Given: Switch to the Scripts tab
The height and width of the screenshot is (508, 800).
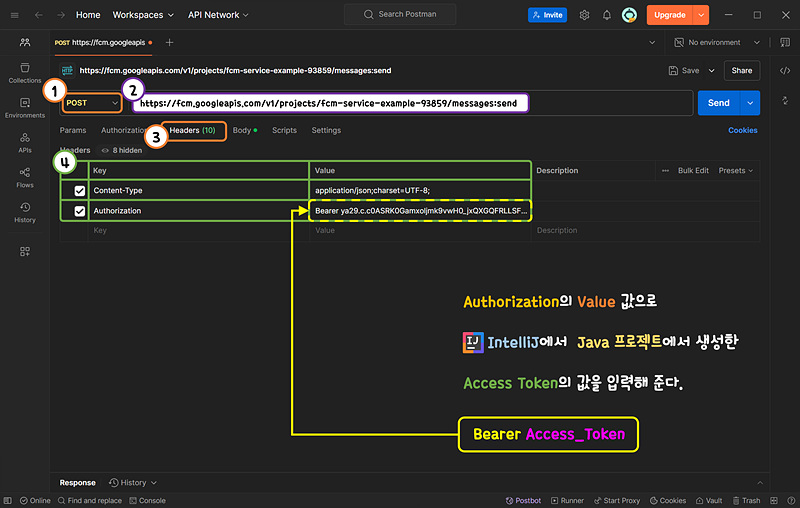Looking at the screenshot, I should click(x=284, y=130).
